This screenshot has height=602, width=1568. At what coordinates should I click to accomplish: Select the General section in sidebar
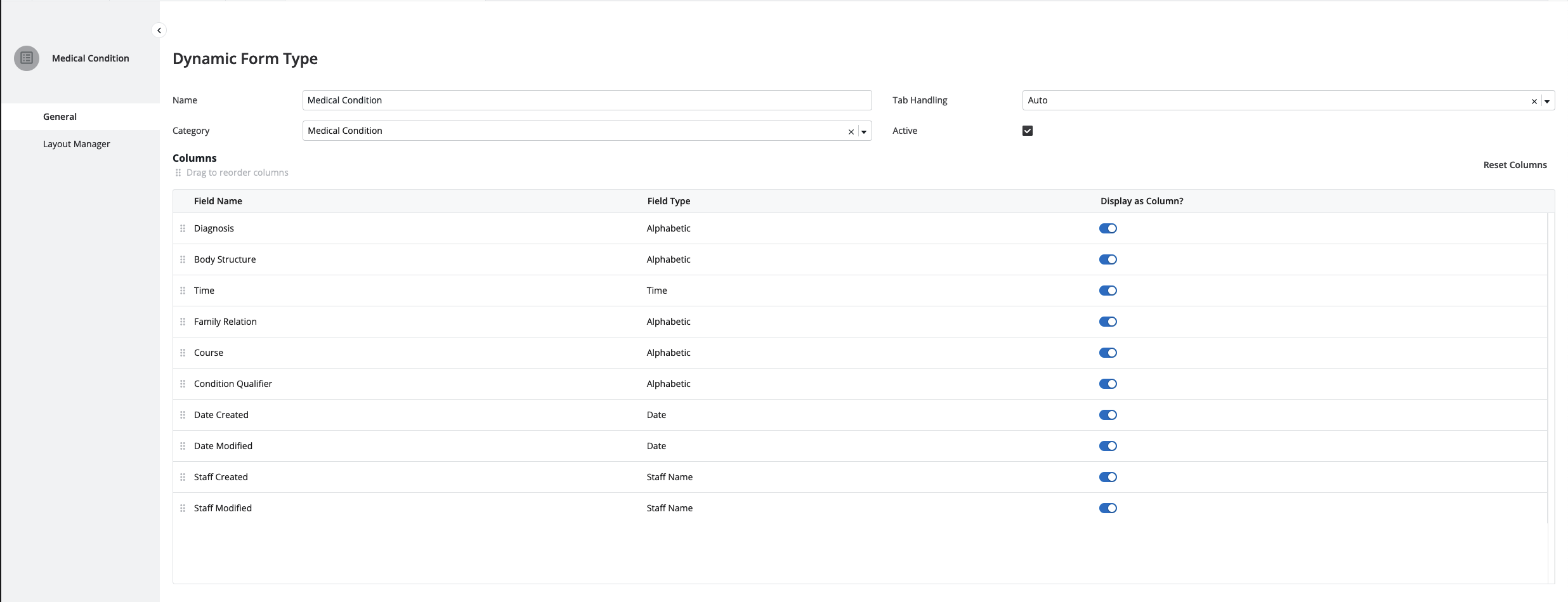[81, 117]
